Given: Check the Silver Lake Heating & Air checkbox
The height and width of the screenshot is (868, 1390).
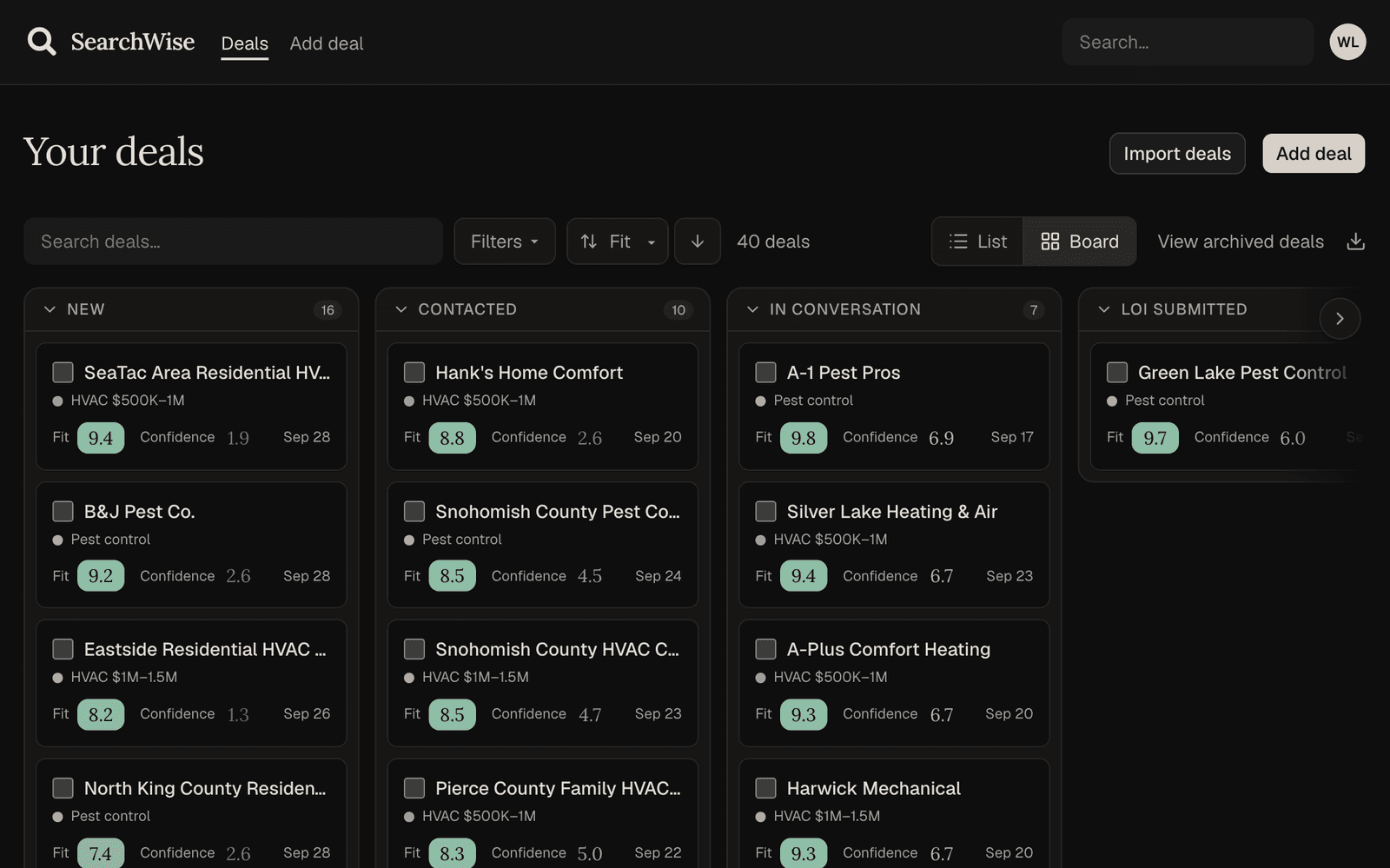Looking at the screenshot, I should [766, 511].
